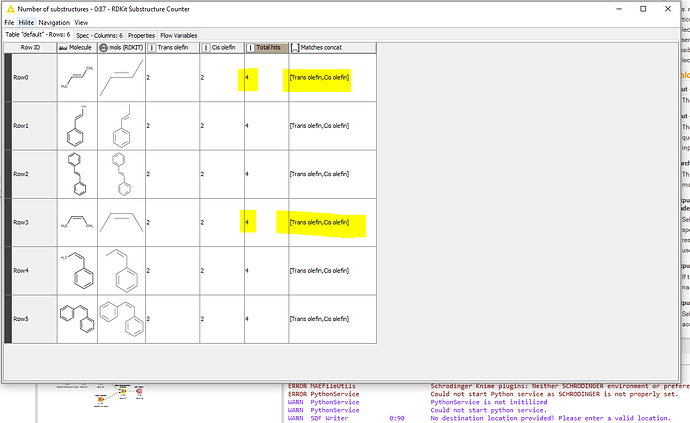Select Row4 row ID cell
690x423 pixels.
(34, 271)
